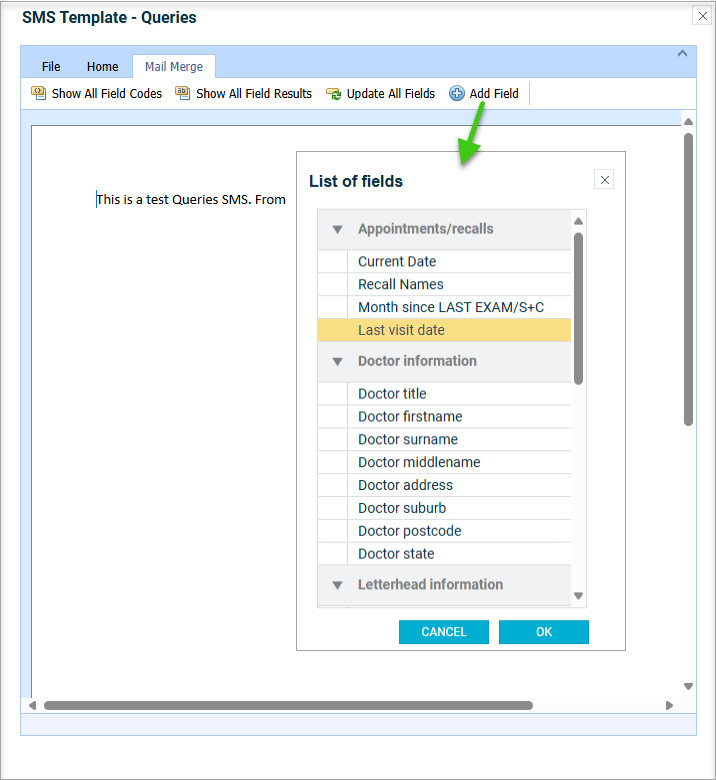Select the Doctor suburb field
Image resolution: width=716 pixels, height=780 pixels.
[x=444, y=508]
